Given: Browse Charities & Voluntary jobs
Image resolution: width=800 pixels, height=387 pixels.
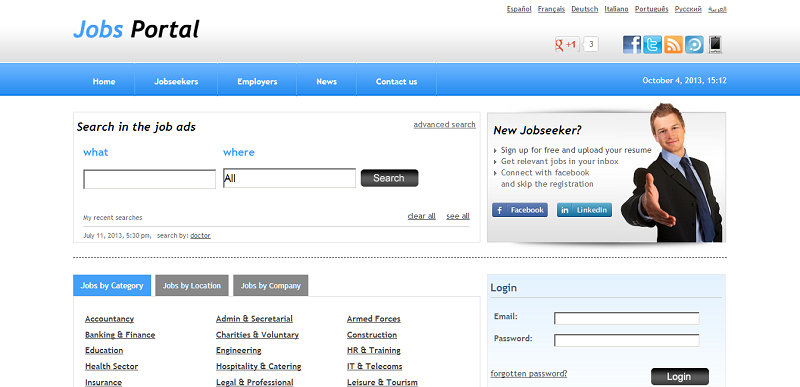Looking at the screenshot, I should click(257, 335).
